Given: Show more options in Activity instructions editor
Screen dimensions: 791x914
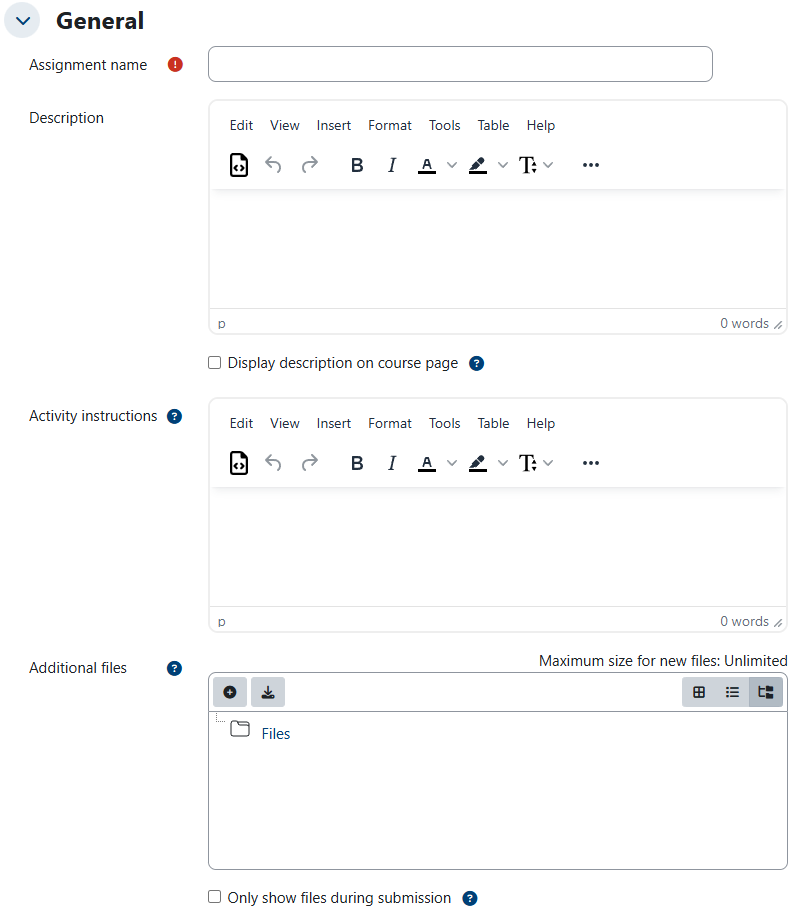Looking at the screenshot, I should tap(590, 463).
